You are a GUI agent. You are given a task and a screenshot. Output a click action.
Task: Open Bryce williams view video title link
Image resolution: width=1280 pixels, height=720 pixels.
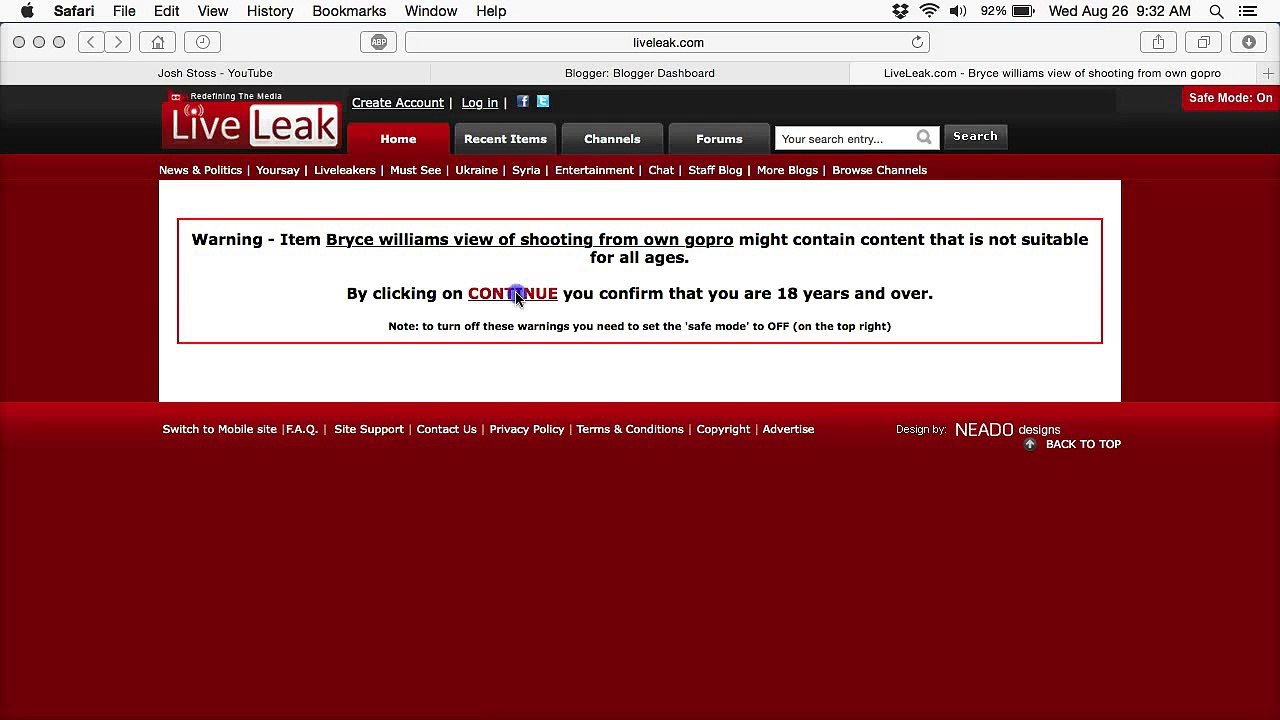(x=530, y=240)
